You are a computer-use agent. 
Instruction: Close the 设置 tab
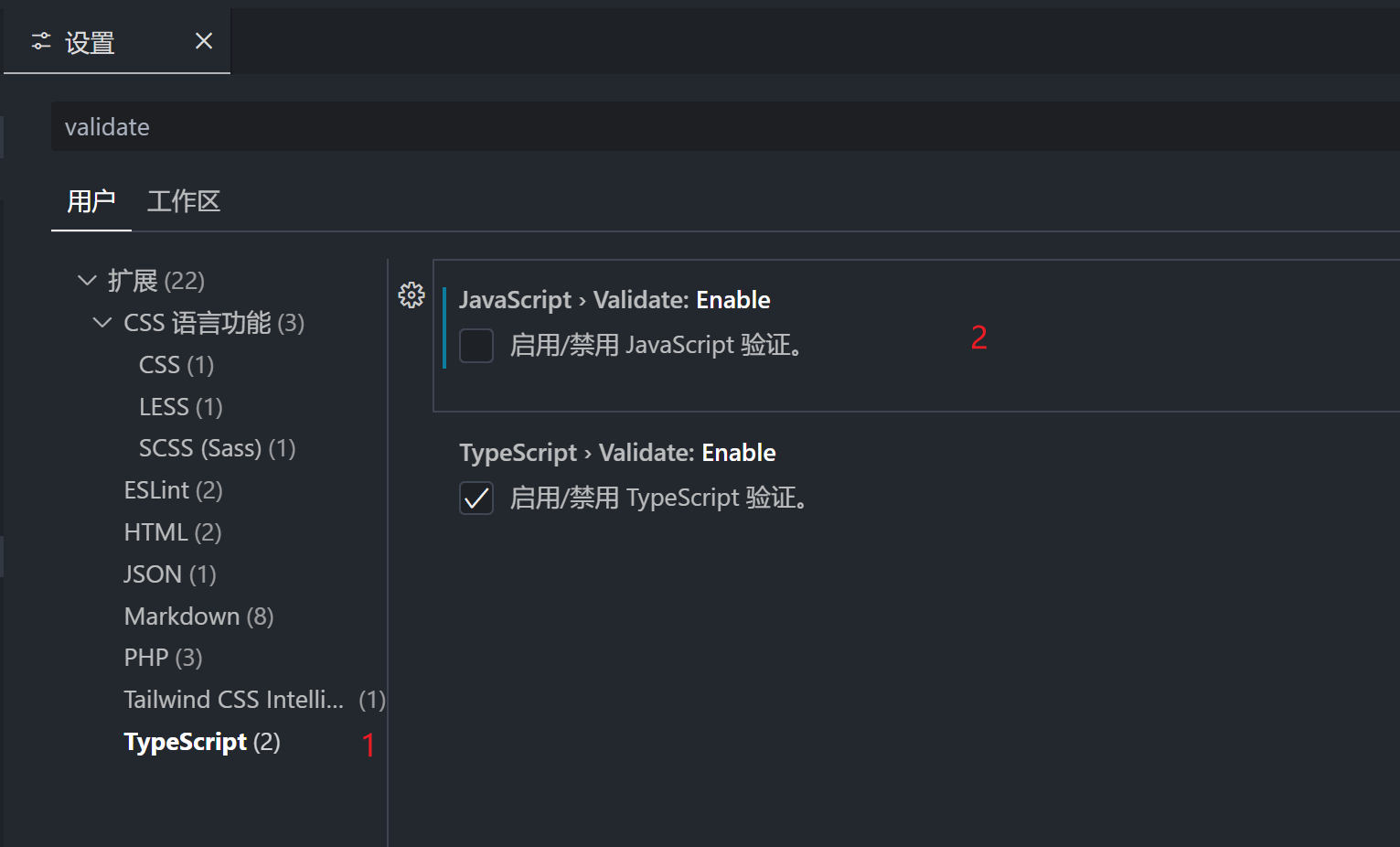click(x=204, y=41)
